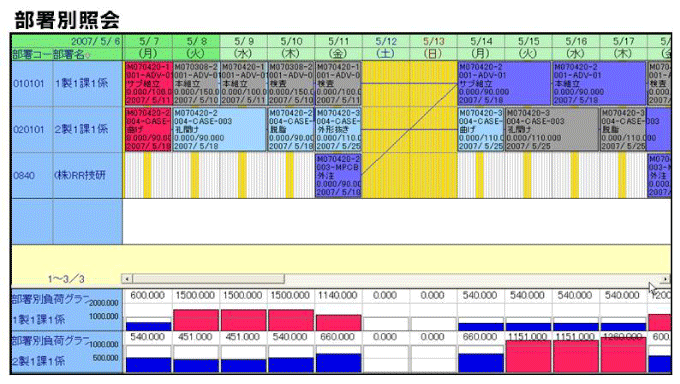Click light blue 曲げ task on 5/14
This screenshot has height=384, width=680.
coord(481,129)
